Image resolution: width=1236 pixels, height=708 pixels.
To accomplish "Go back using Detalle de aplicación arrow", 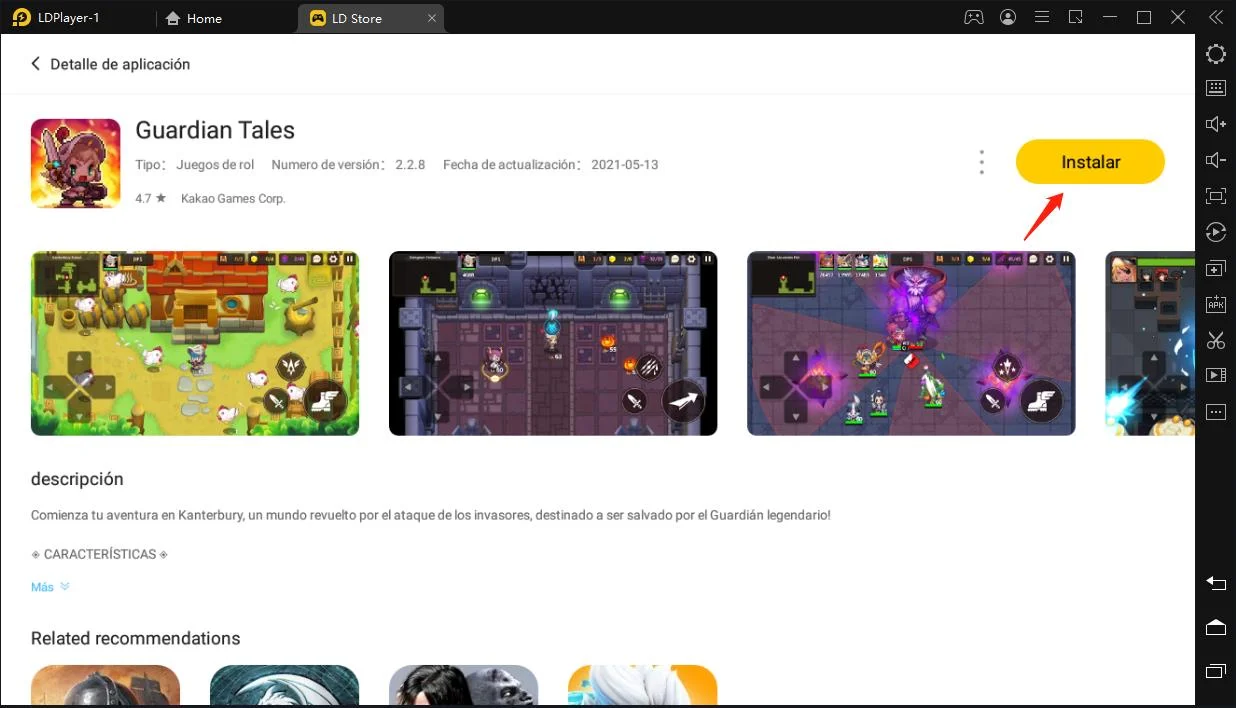I will 36,64.
